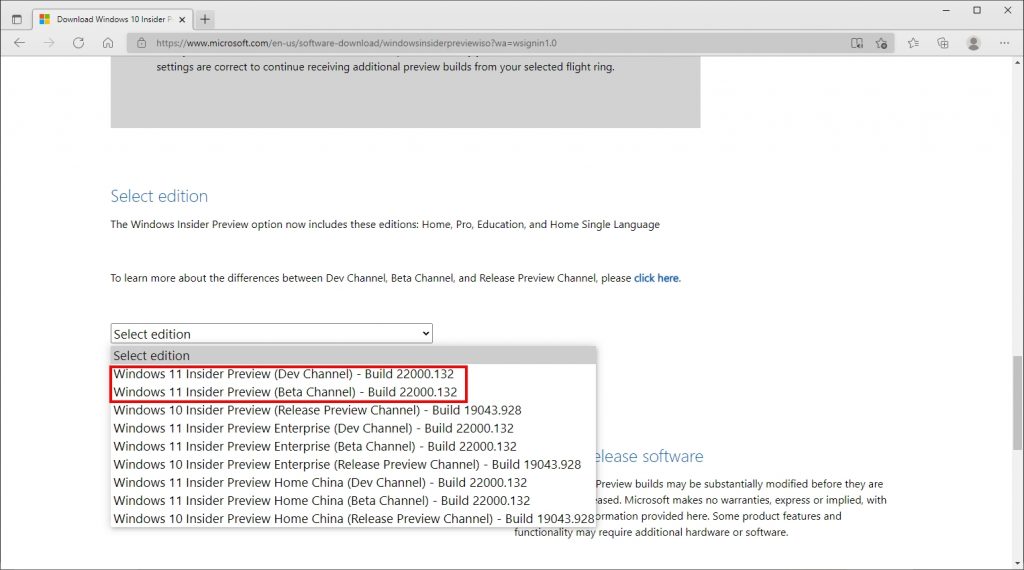
Task: Go back to the previous page
Action: pyautogui.click(x=20, y=43)
